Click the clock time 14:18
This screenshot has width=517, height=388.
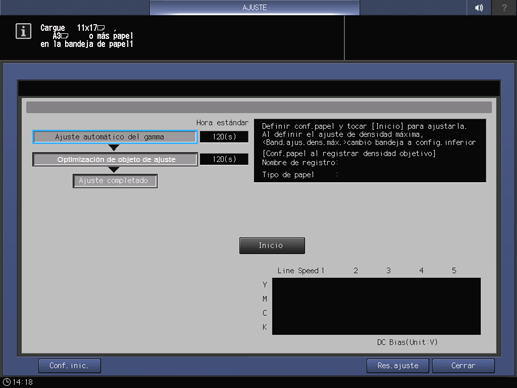tap(23, 382)
